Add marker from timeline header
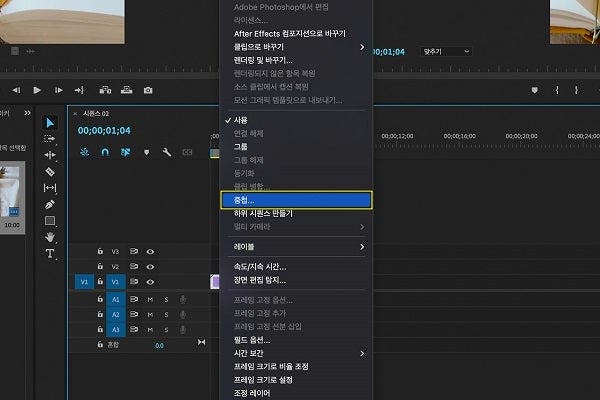 (x=146, y=152)
